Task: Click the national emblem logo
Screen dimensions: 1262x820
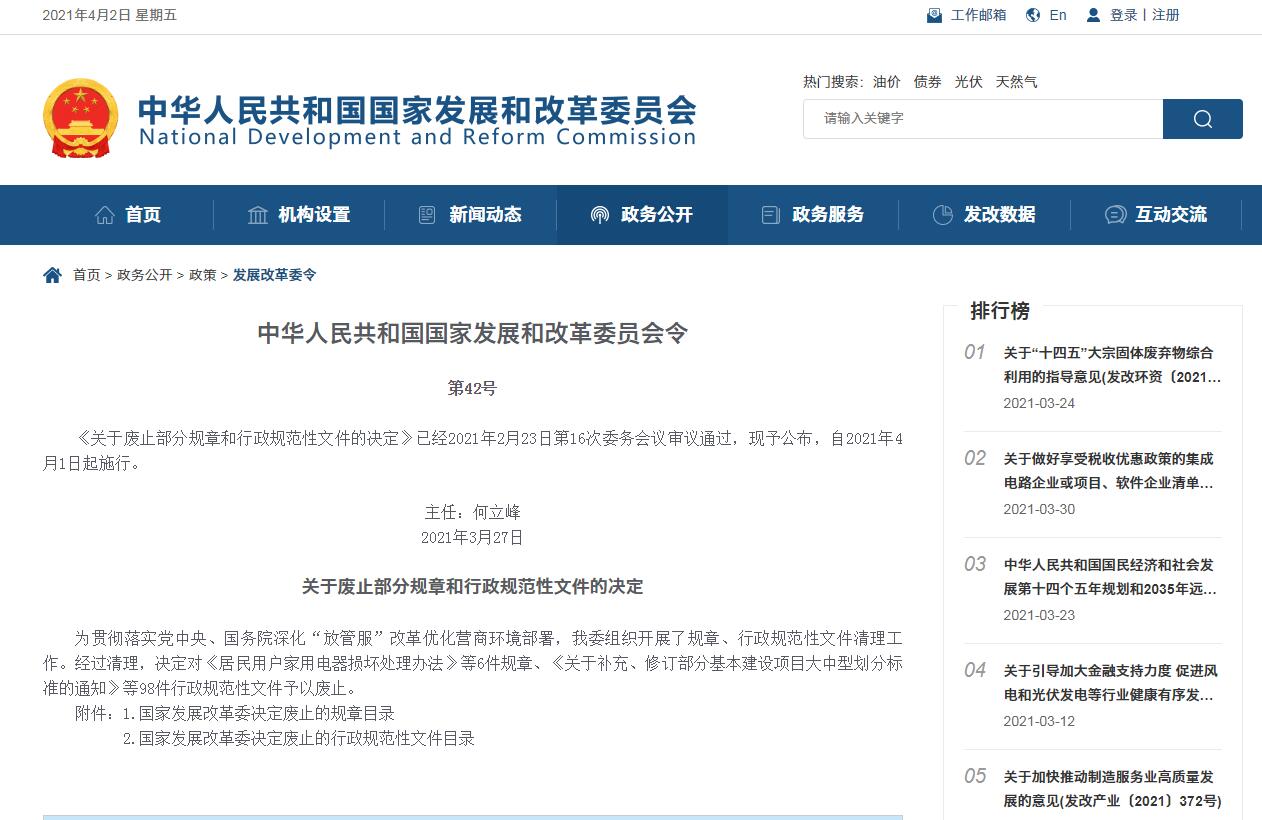Action: click(81, 118)
